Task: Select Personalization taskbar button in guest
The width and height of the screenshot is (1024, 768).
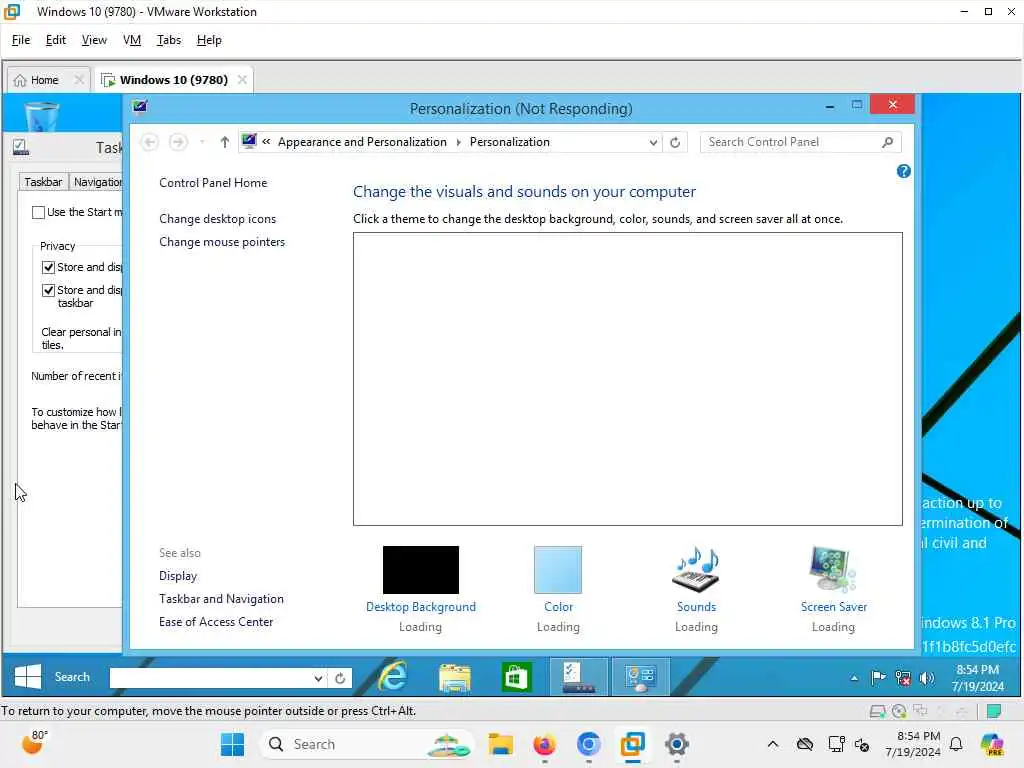Action: pyautogui.click(x=640, y=677)
